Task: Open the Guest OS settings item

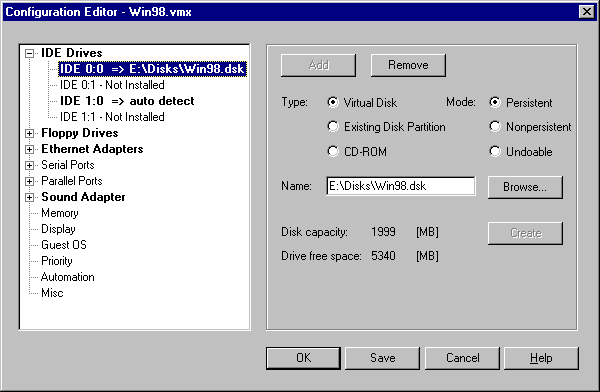Action: tap(64, 245)
